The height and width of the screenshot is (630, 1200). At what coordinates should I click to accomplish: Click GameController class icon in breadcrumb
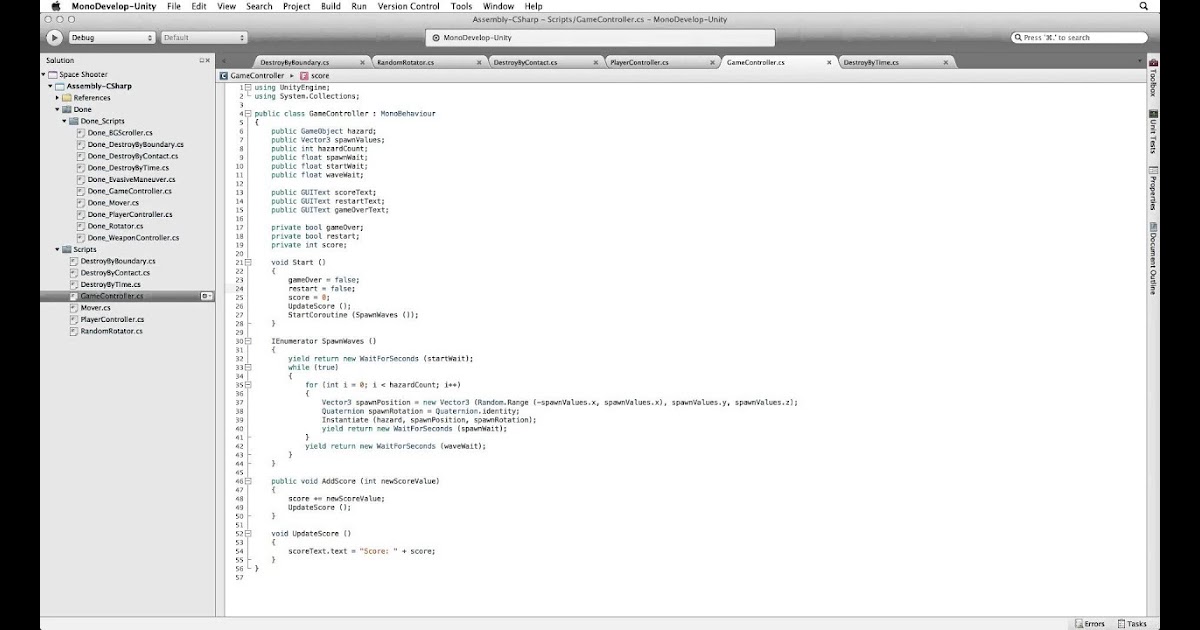(x=223, y=76)
